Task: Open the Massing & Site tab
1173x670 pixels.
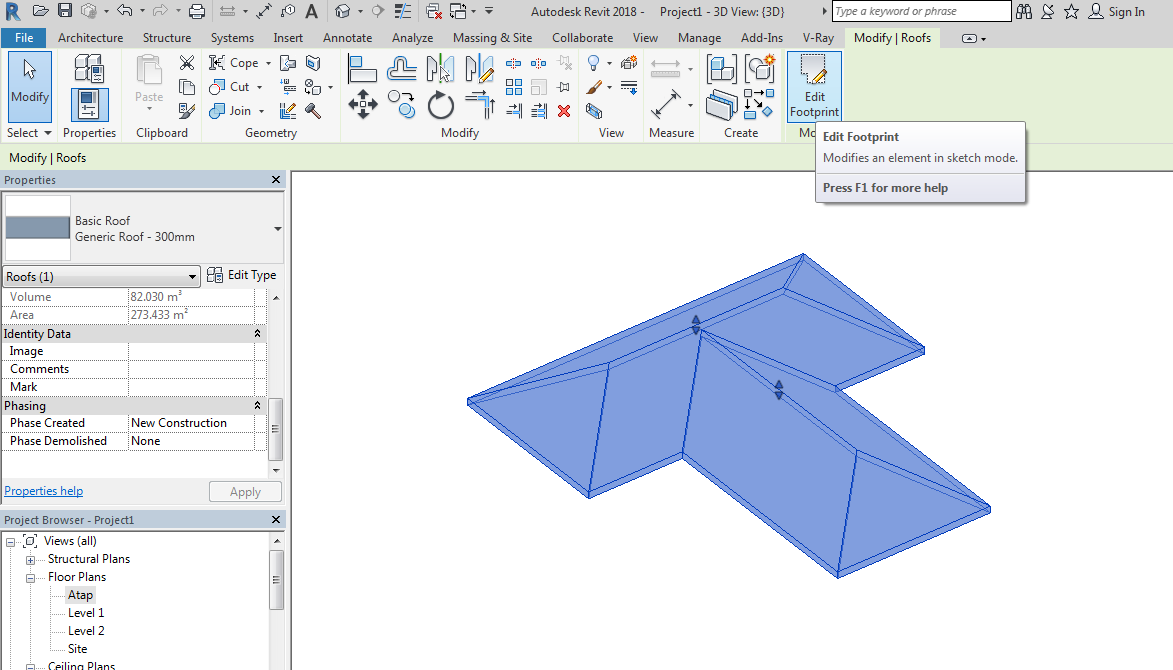Action: click(x=492, y=37)
